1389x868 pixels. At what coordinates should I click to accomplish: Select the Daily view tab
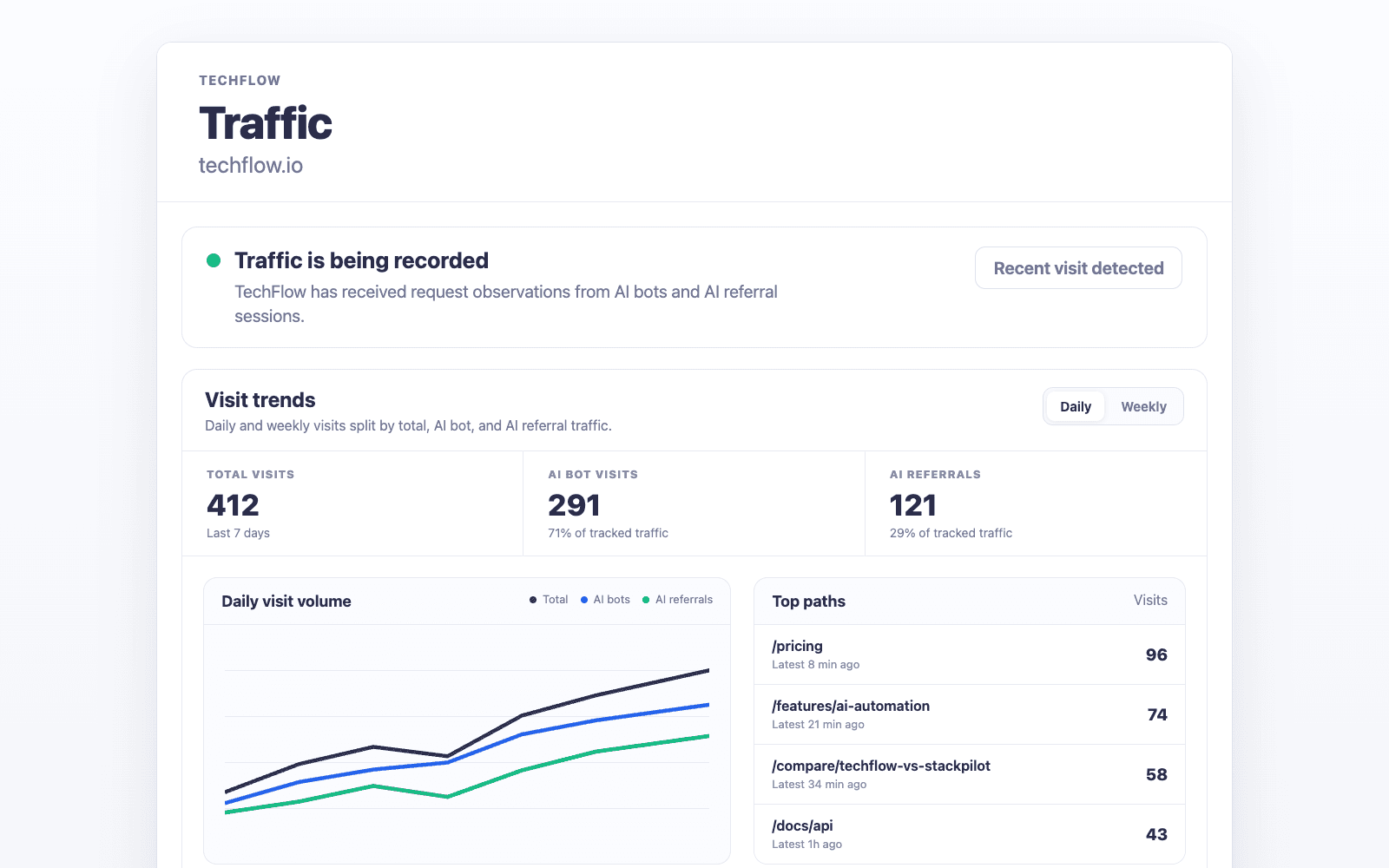1076,406
